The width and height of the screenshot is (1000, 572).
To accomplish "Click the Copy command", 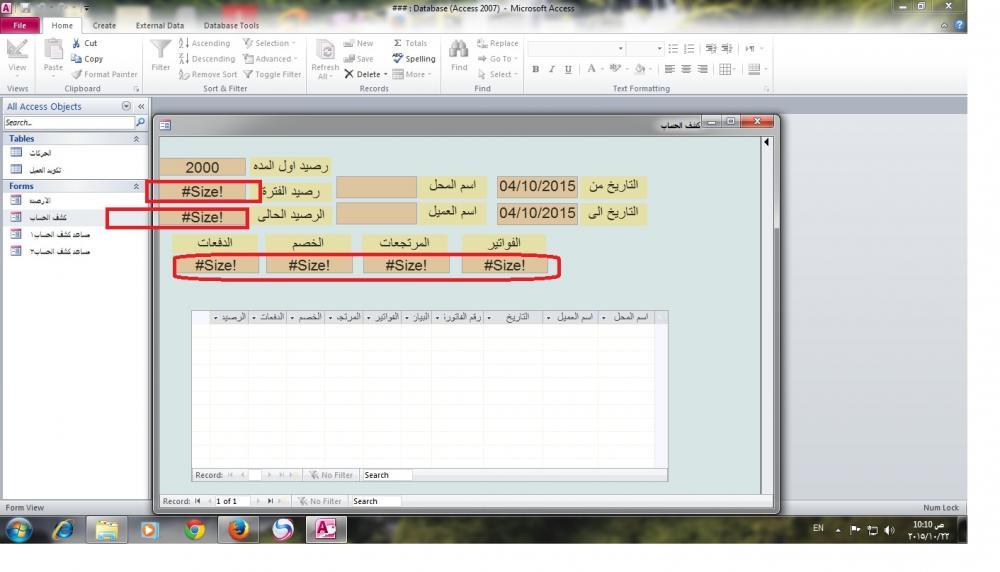I will 87,59.
